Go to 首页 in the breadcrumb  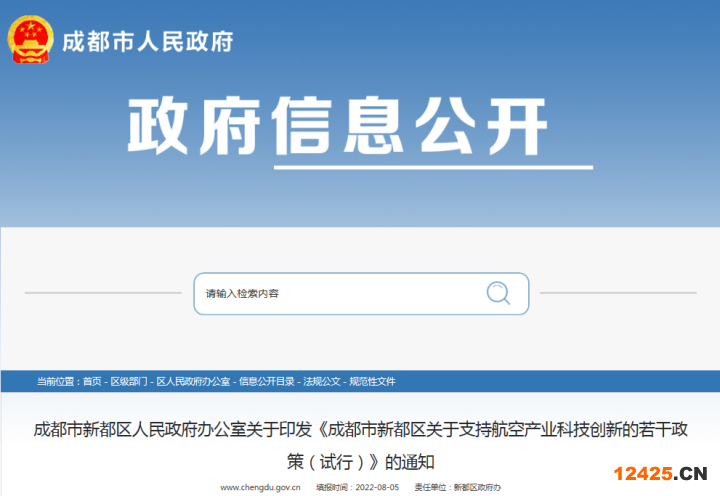click(92, 382)
